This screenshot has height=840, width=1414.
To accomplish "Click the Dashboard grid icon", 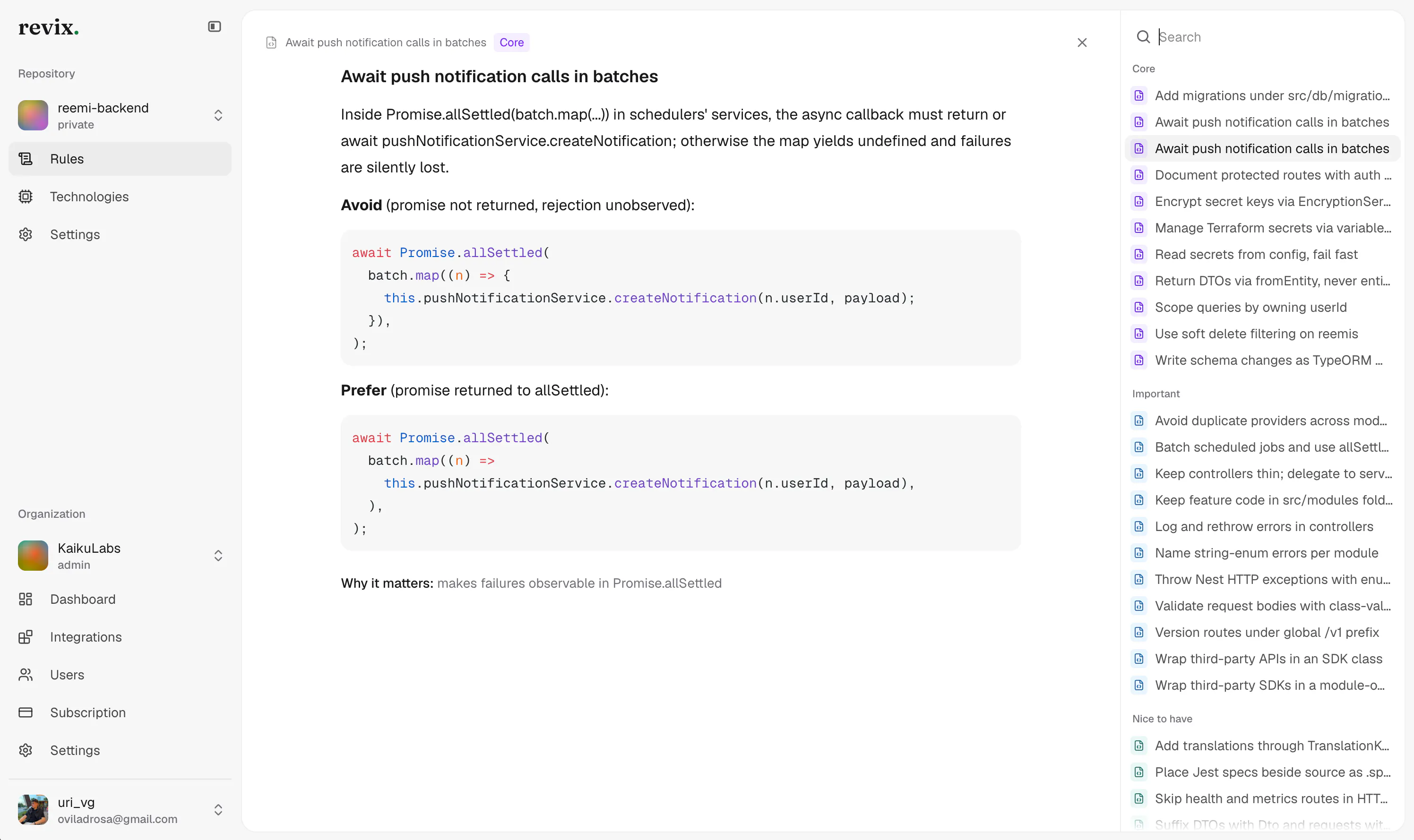I will [26, 599].
